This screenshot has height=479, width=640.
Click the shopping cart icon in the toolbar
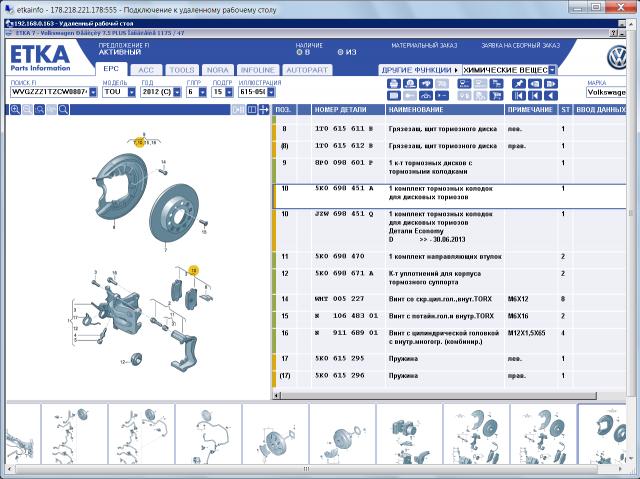point(496,95)
